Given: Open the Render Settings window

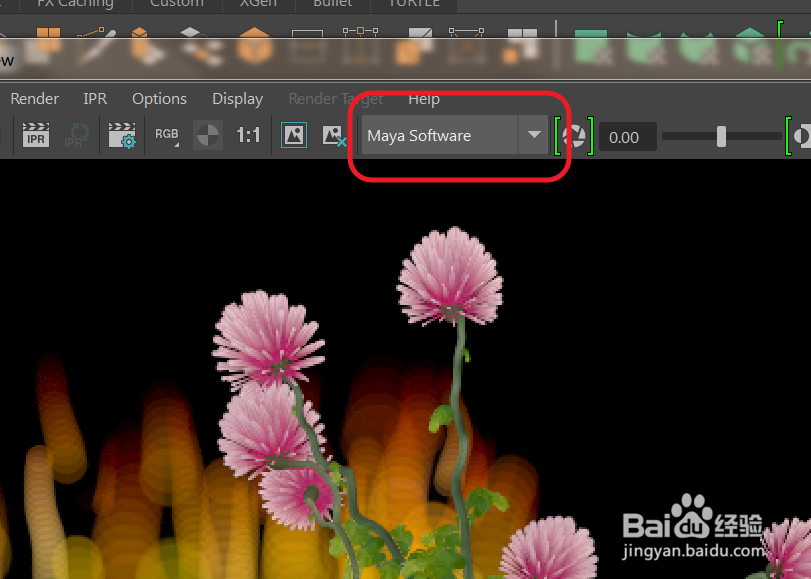Looking at the screenshot, I should pos(122,136).
